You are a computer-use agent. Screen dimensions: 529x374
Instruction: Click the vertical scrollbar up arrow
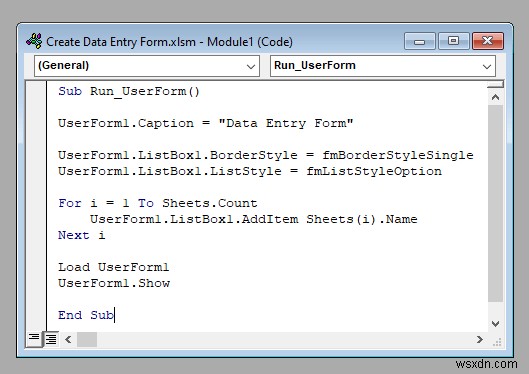tap(495, 98)
